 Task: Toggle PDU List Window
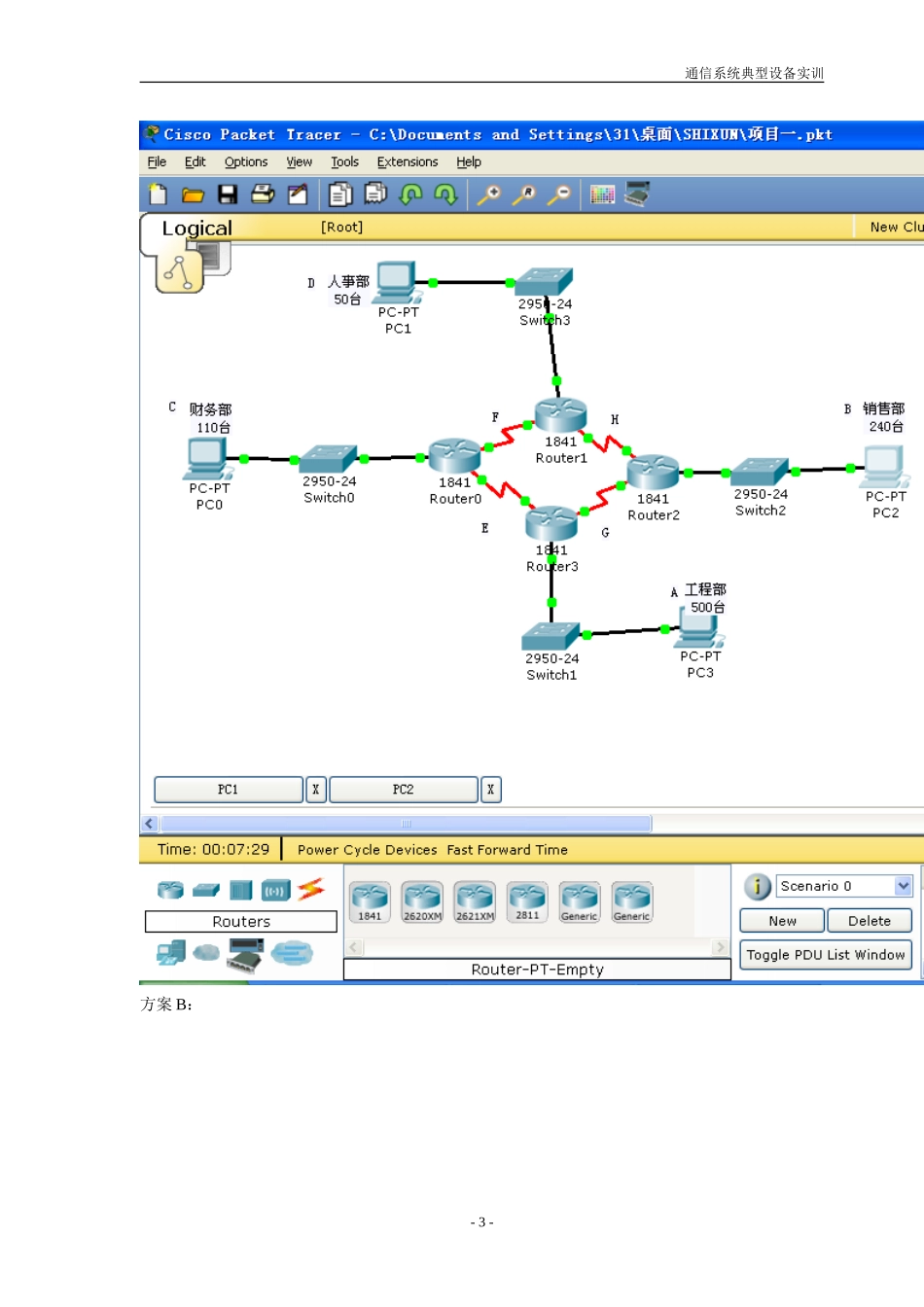click(x=826, y=955)
